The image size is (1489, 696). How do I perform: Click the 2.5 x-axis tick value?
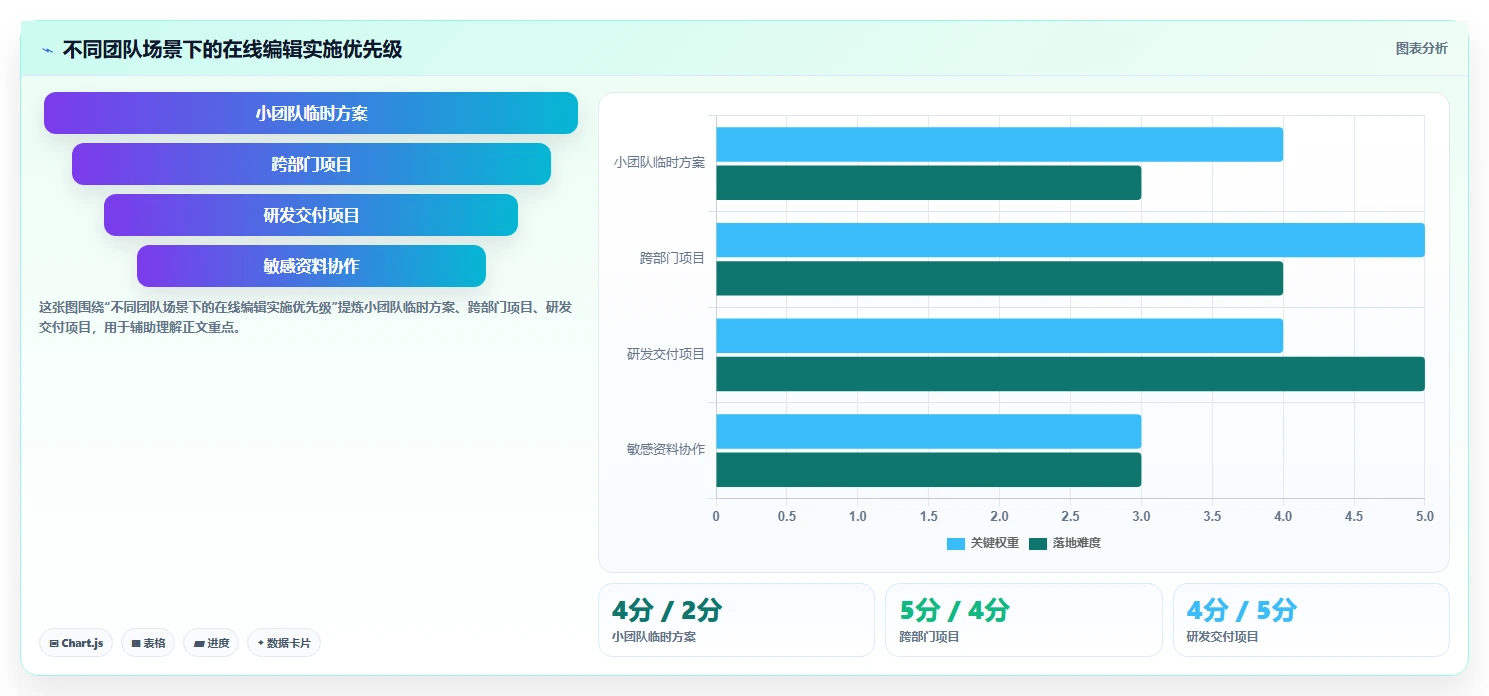click(1070, 517)
